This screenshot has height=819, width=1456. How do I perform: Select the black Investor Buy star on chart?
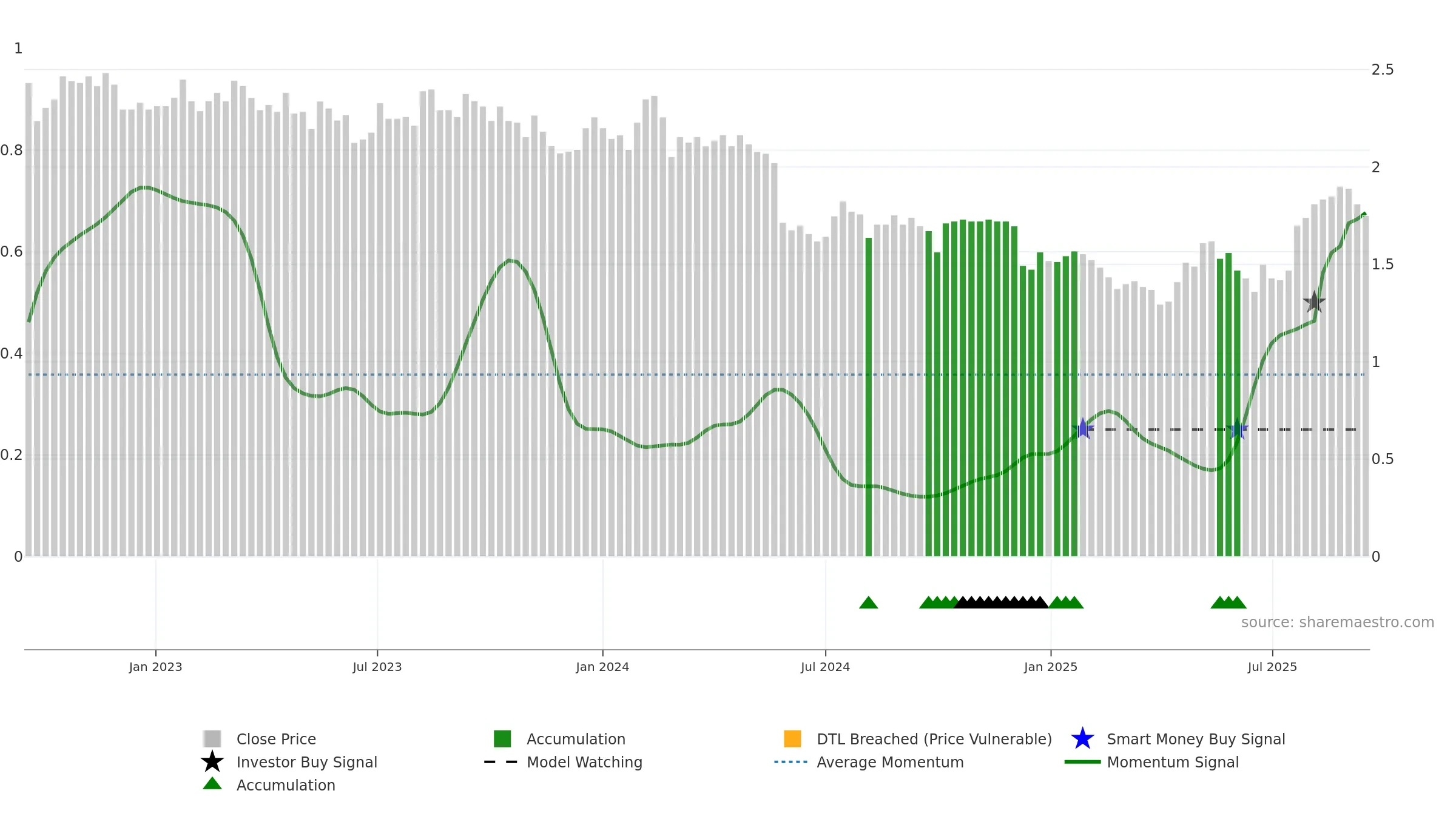point(1314,302)
